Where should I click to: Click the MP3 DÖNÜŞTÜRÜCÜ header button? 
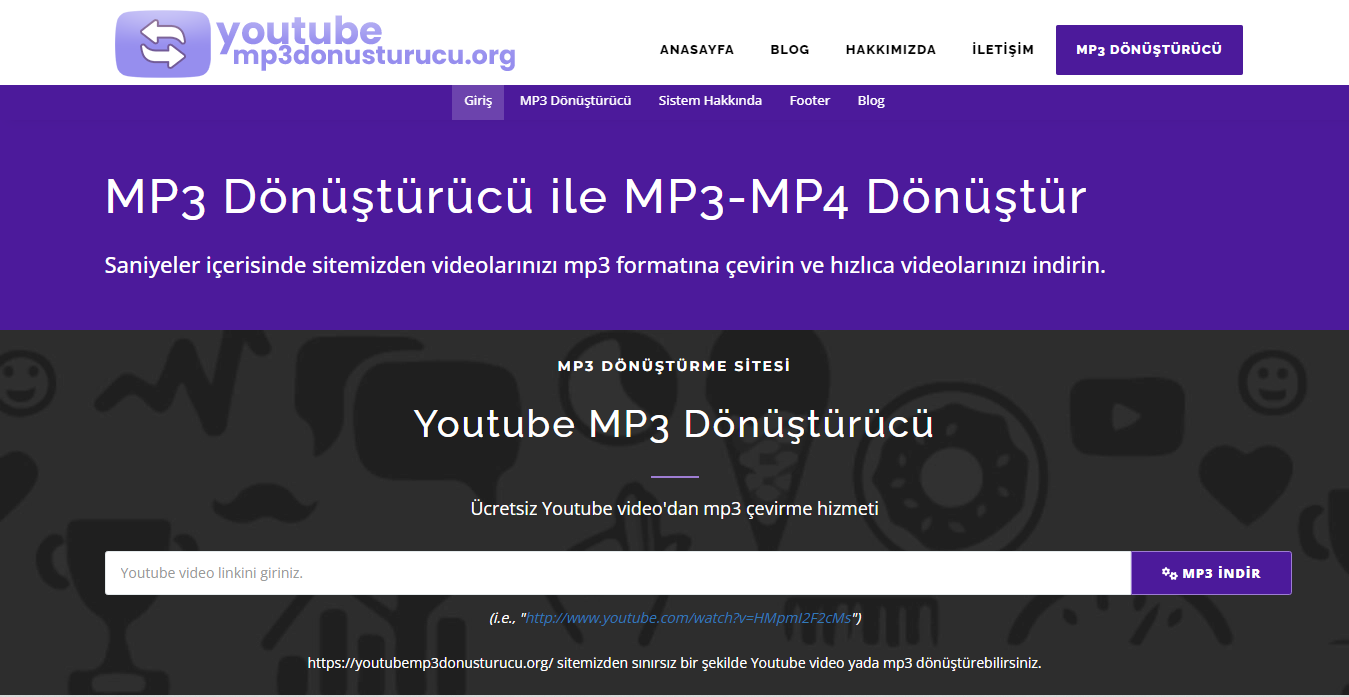[x=1149, y=50]
